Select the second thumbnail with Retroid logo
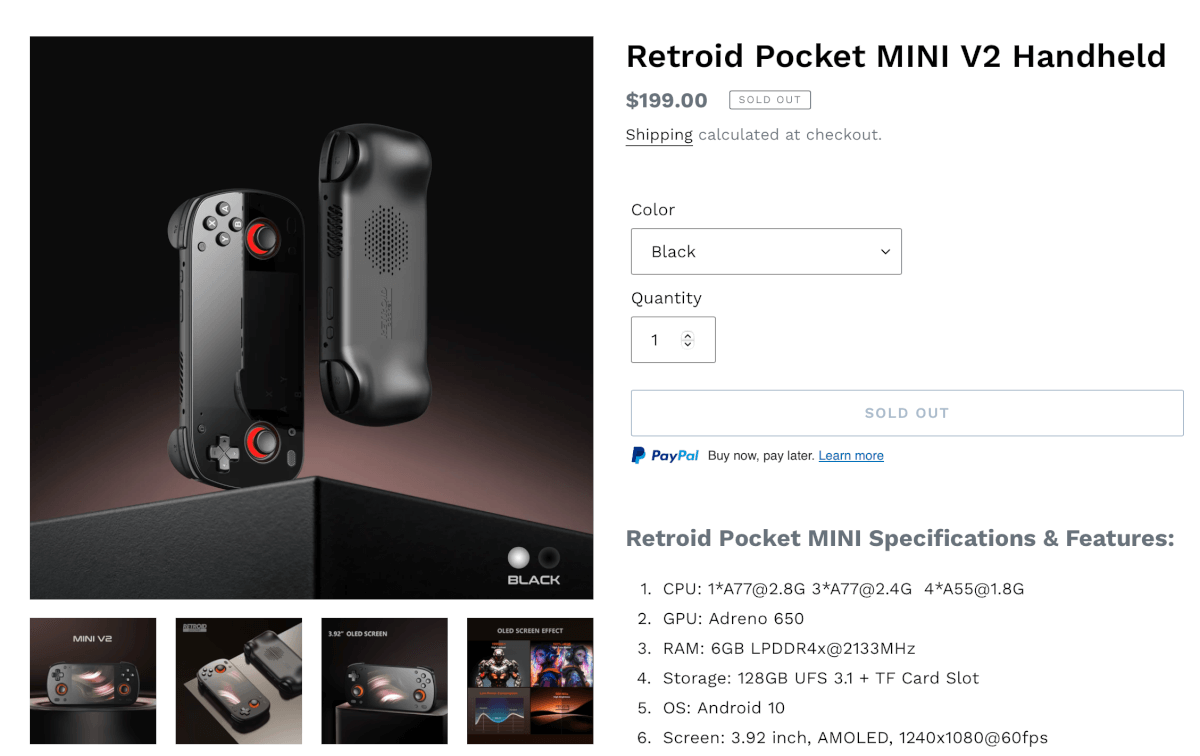This screenshot has height=756, width=1200. [x=239, y=681]
